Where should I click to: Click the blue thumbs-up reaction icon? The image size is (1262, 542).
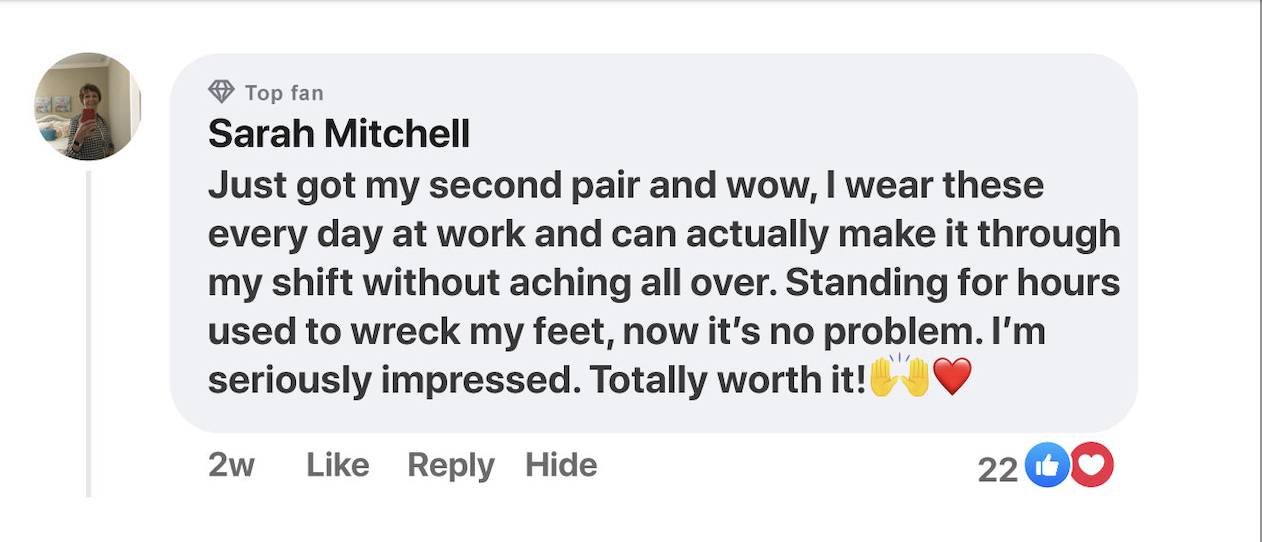coord(1047,465)
